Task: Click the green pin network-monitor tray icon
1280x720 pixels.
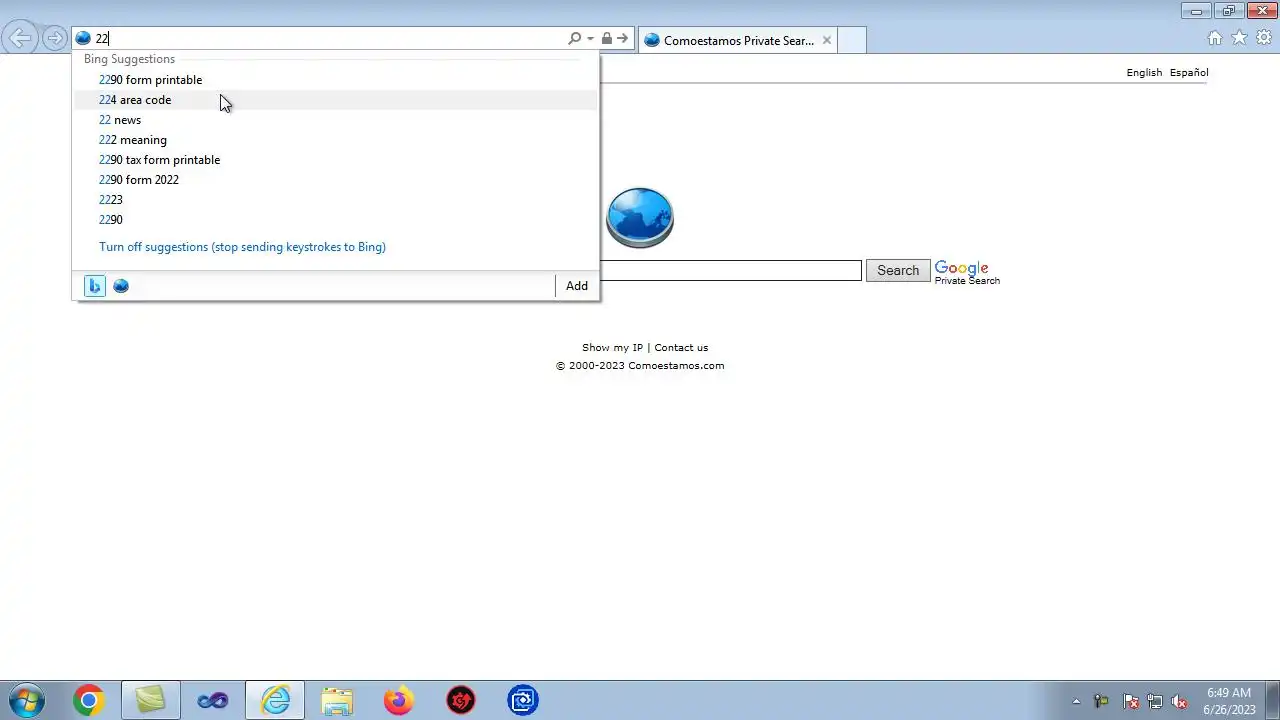Action: point(1102,701)
